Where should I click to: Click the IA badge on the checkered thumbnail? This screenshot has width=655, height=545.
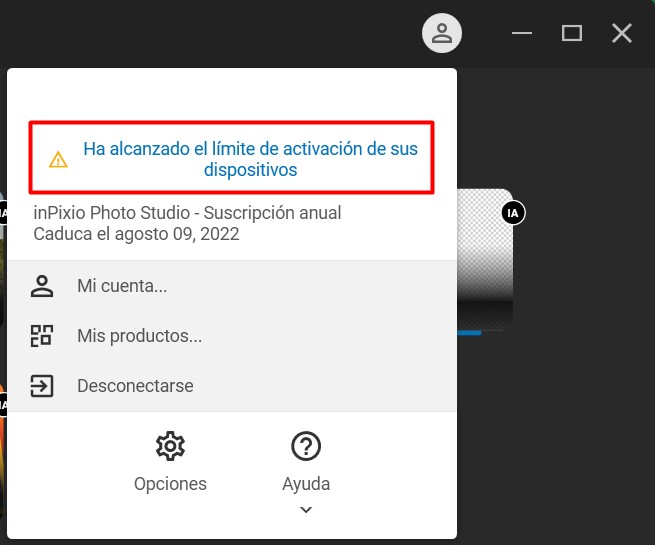(x=513, y=213)
